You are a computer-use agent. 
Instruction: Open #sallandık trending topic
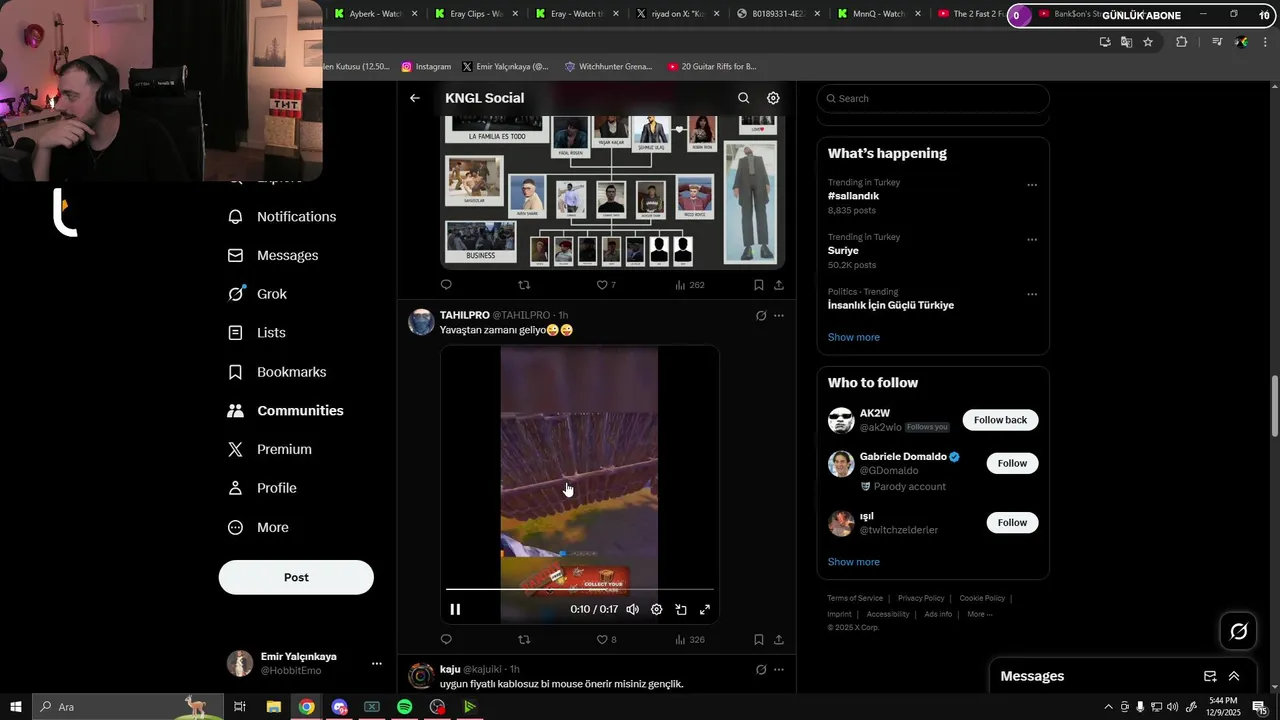(x=853, y=196)
